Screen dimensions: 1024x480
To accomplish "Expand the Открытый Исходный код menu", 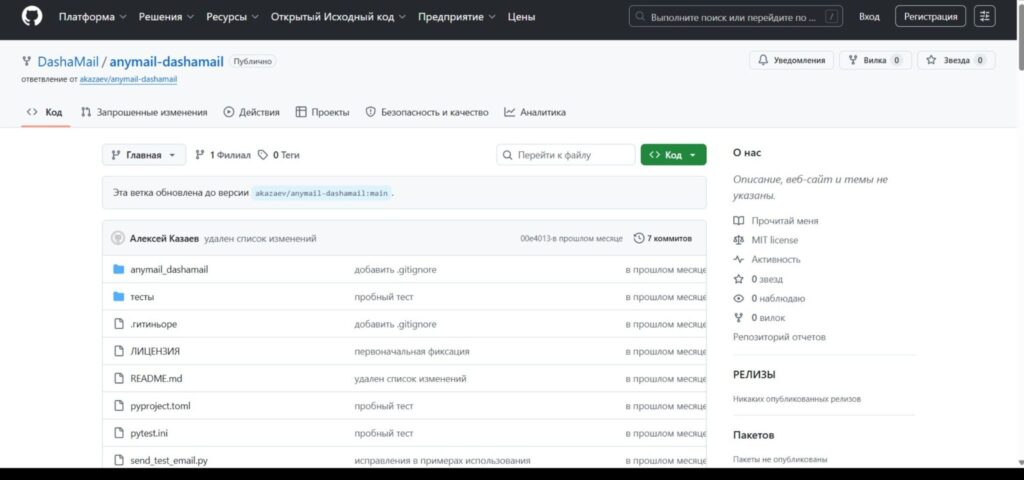I will [338, 17].
